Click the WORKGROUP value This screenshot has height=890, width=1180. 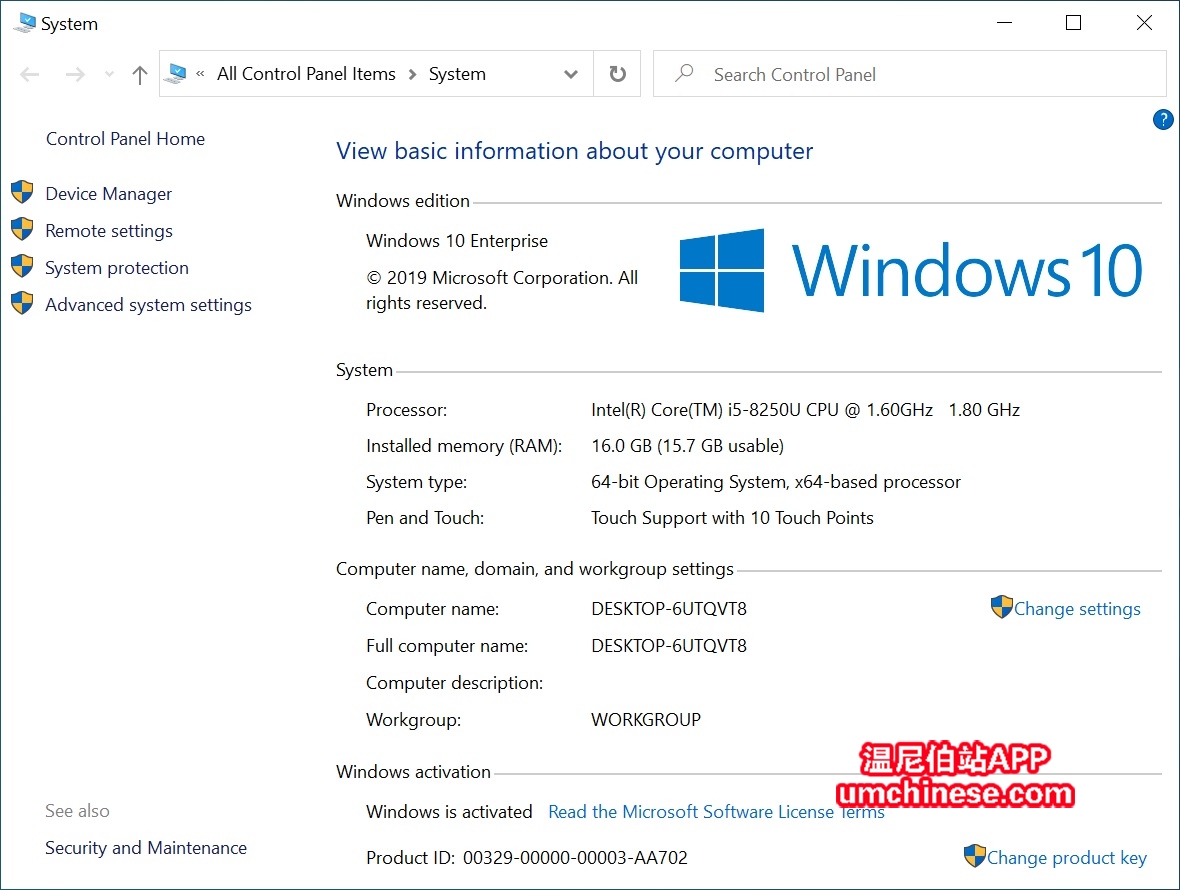click(646, 720)
